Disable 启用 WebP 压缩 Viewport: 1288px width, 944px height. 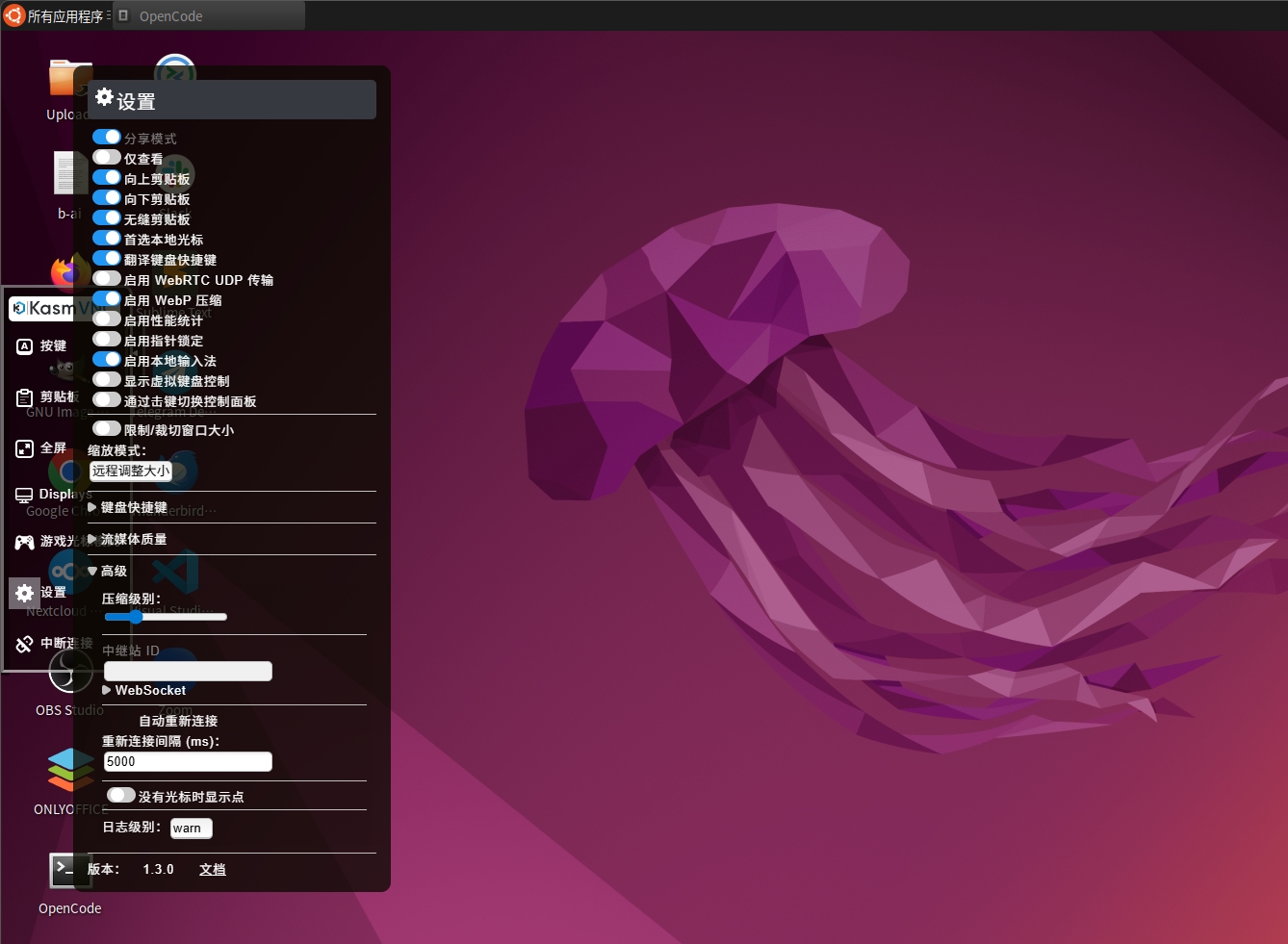(x=107, y=299)
